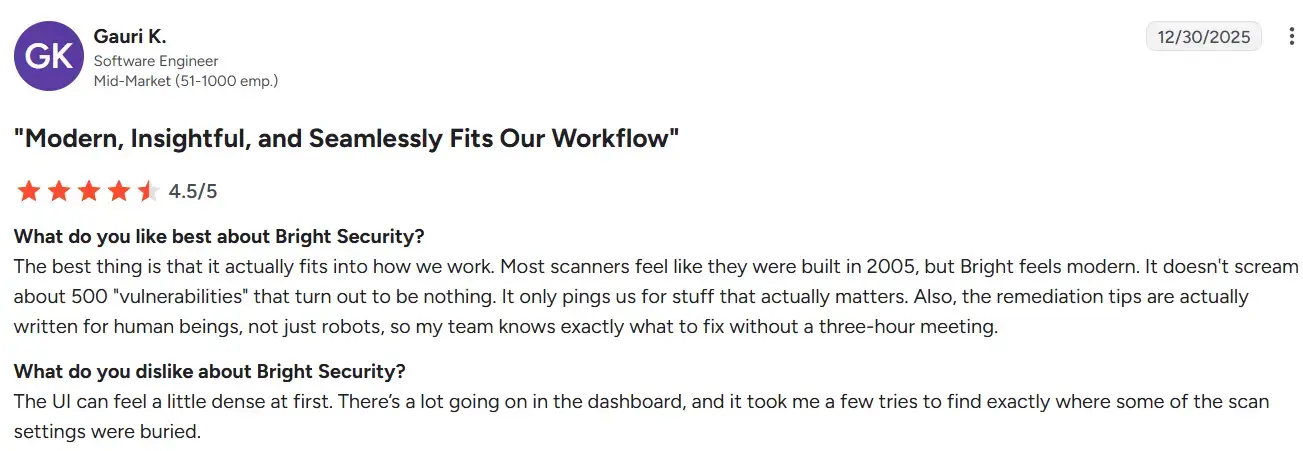The height and width of the screenshot is (451, 1303).
Task: Click the purple GK avatar circle
Action: point(48,56)
